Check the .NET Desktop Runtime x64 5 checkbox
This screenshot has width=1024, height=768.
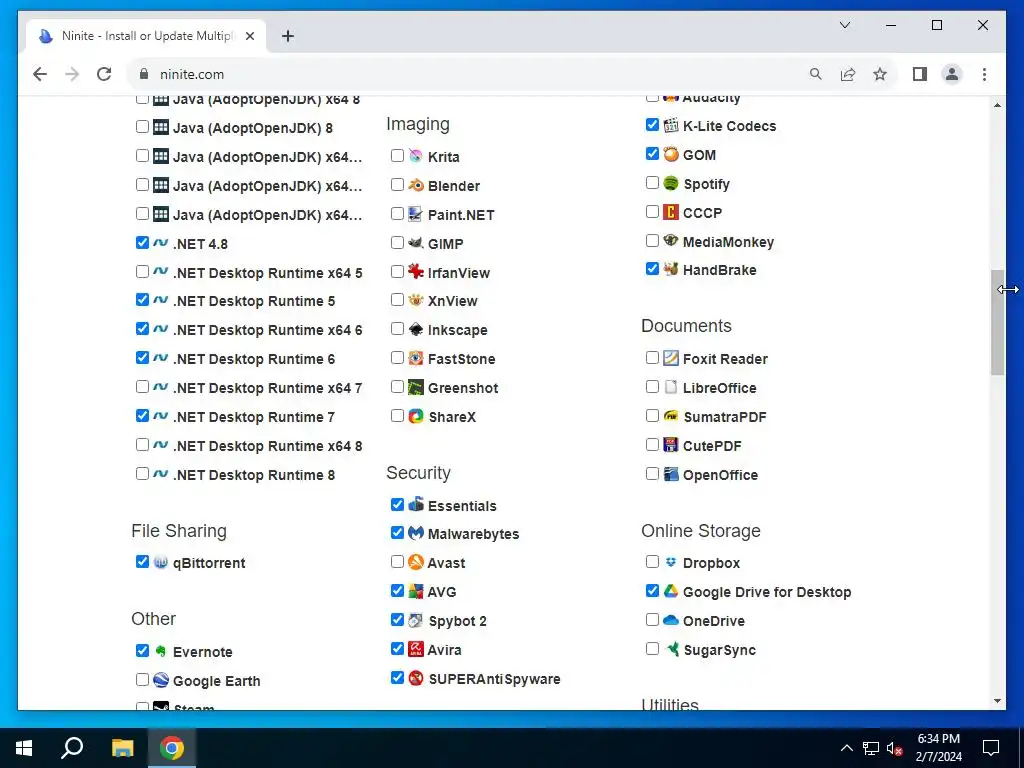tap(142, 272)
